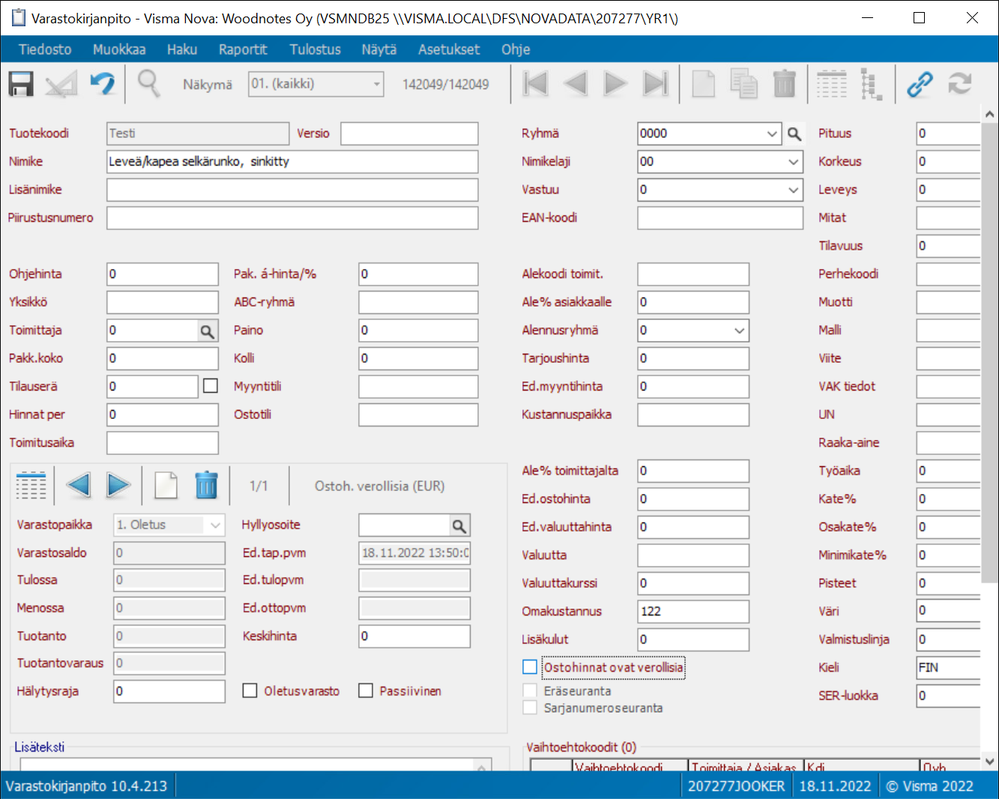Jump to the first record

(x=535, y=84)
